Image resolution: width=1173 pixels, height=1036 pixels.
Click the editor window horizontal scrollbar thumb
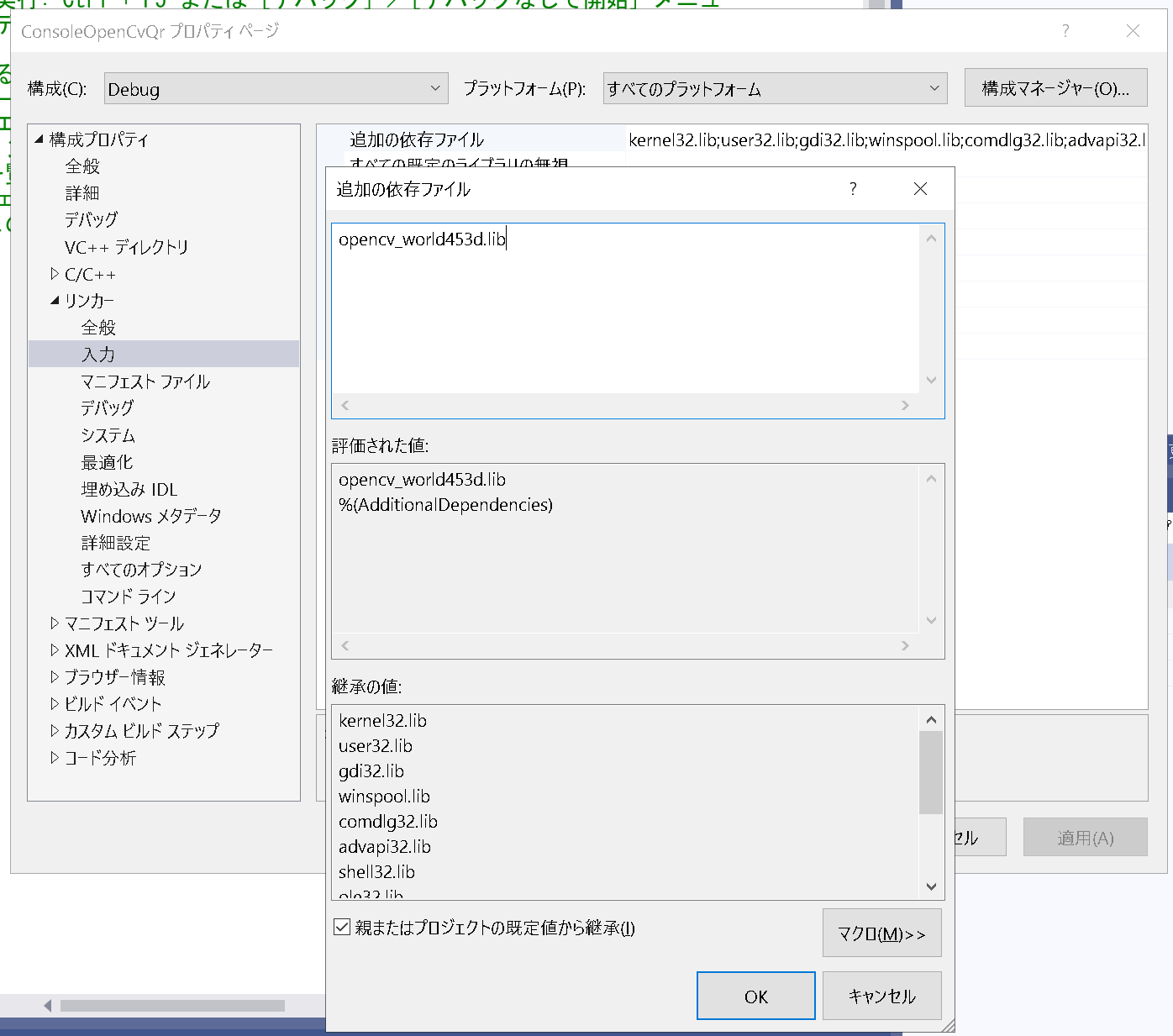point(172,1006)
